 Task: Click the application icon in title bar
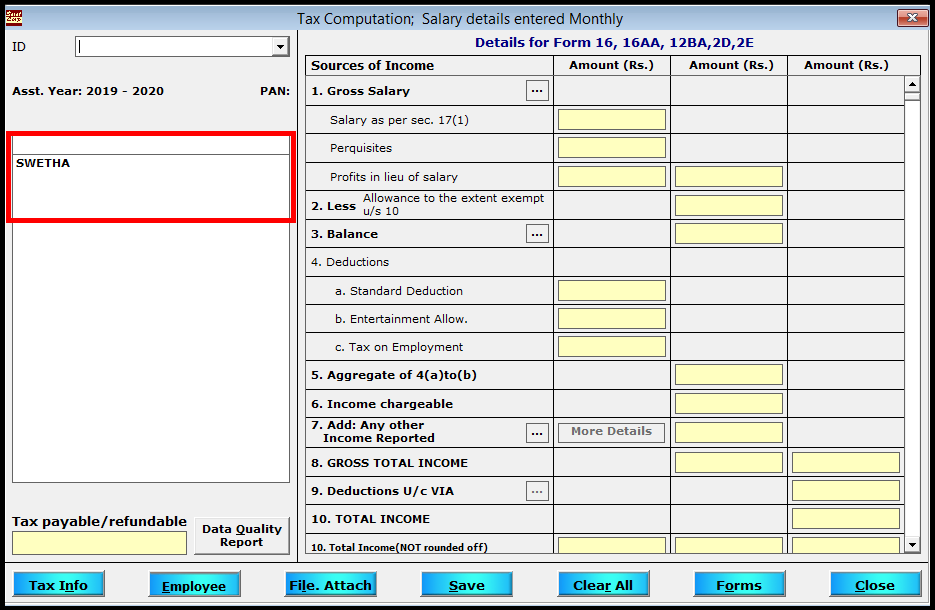pos(14,18)
